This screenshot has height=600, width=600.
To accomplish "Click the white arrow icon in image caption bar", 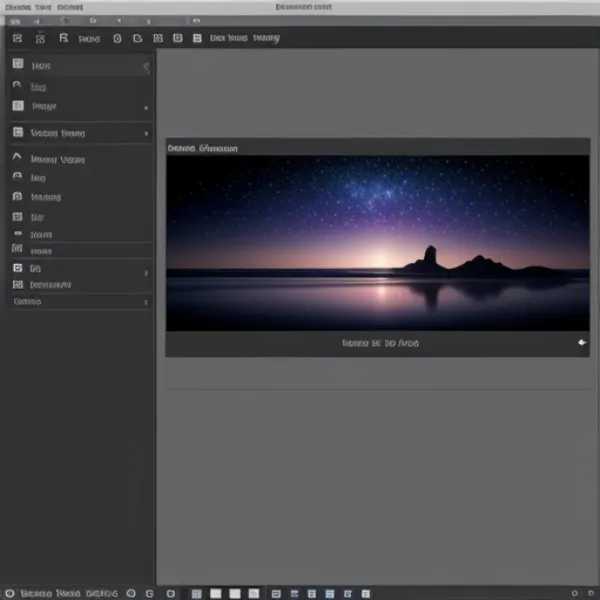I will pyautogui.click(x=582, y=342).
